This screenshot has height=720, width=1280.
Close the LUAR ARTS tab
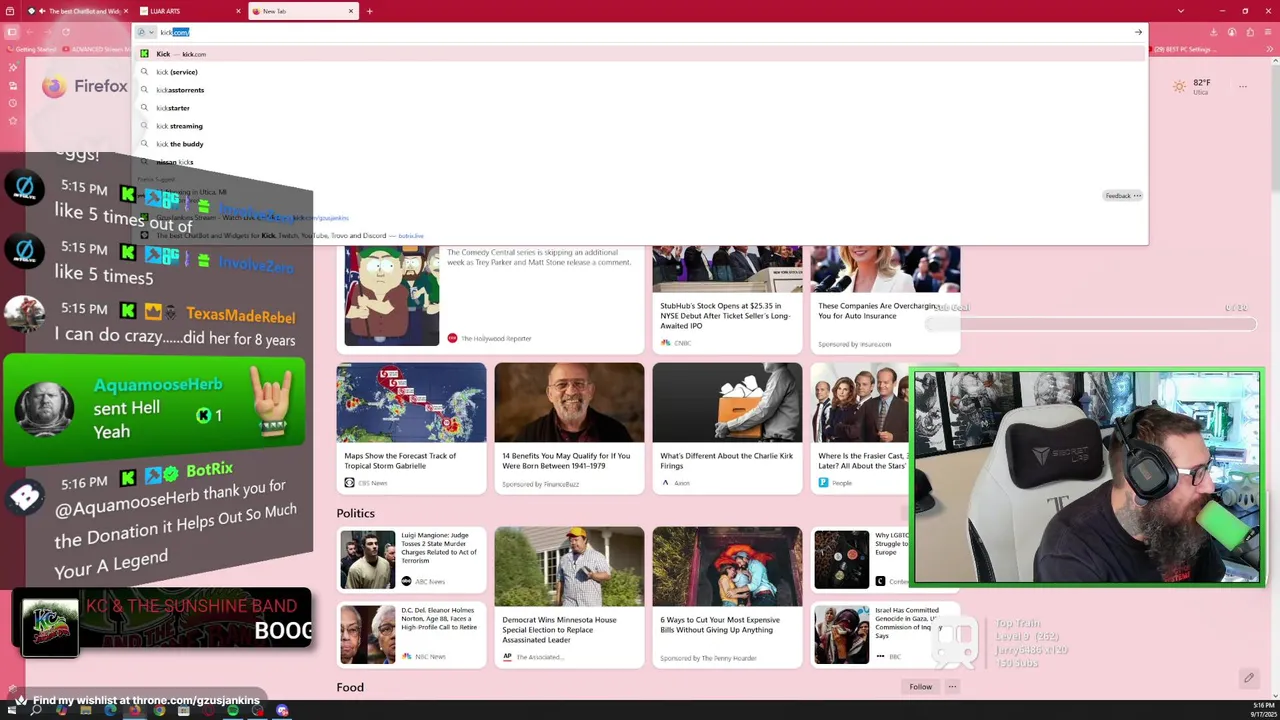[x=238, y=11]
